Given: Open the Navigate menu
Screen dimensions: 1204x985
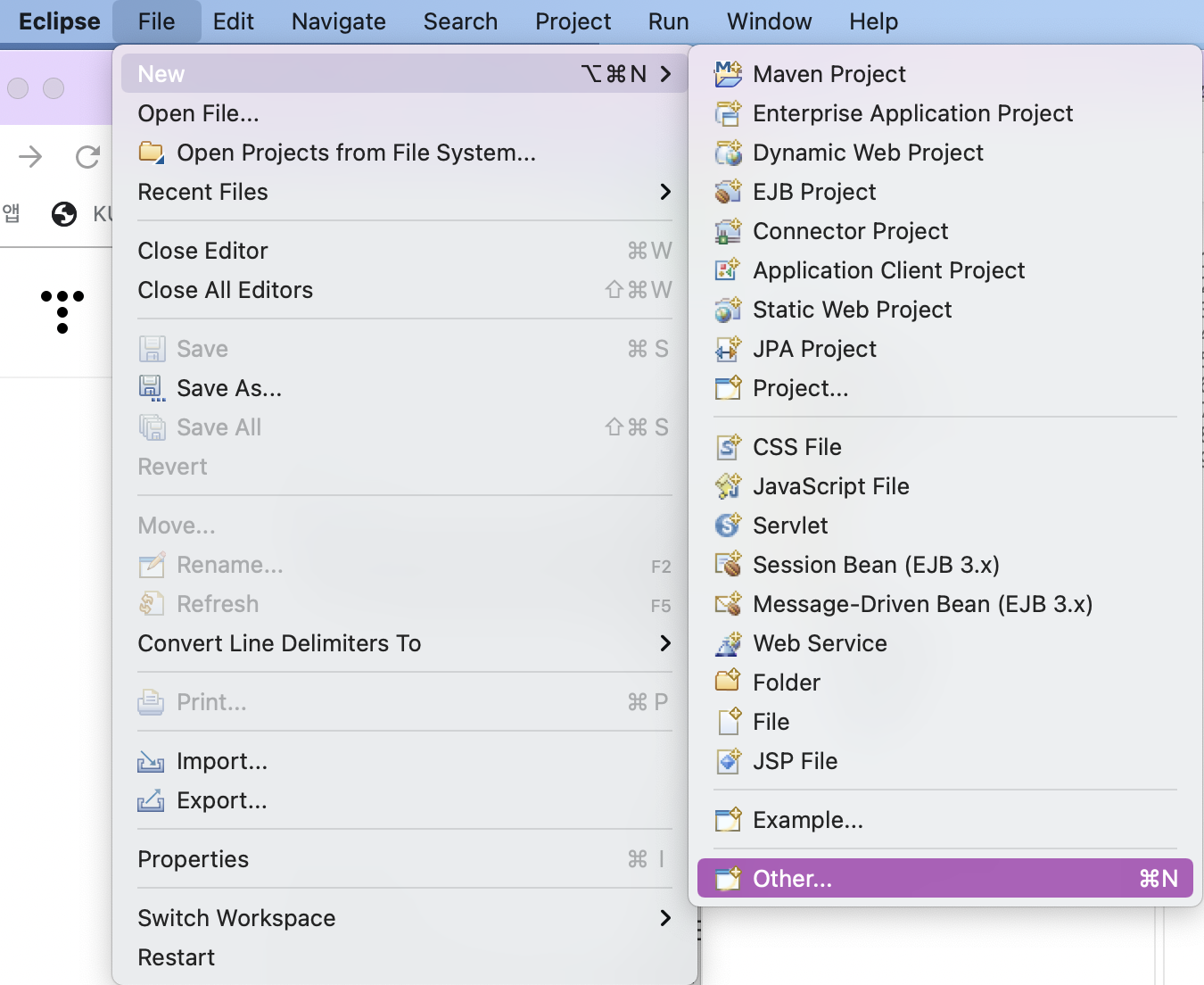Looking at the screenshot, I should click(339, 21).
